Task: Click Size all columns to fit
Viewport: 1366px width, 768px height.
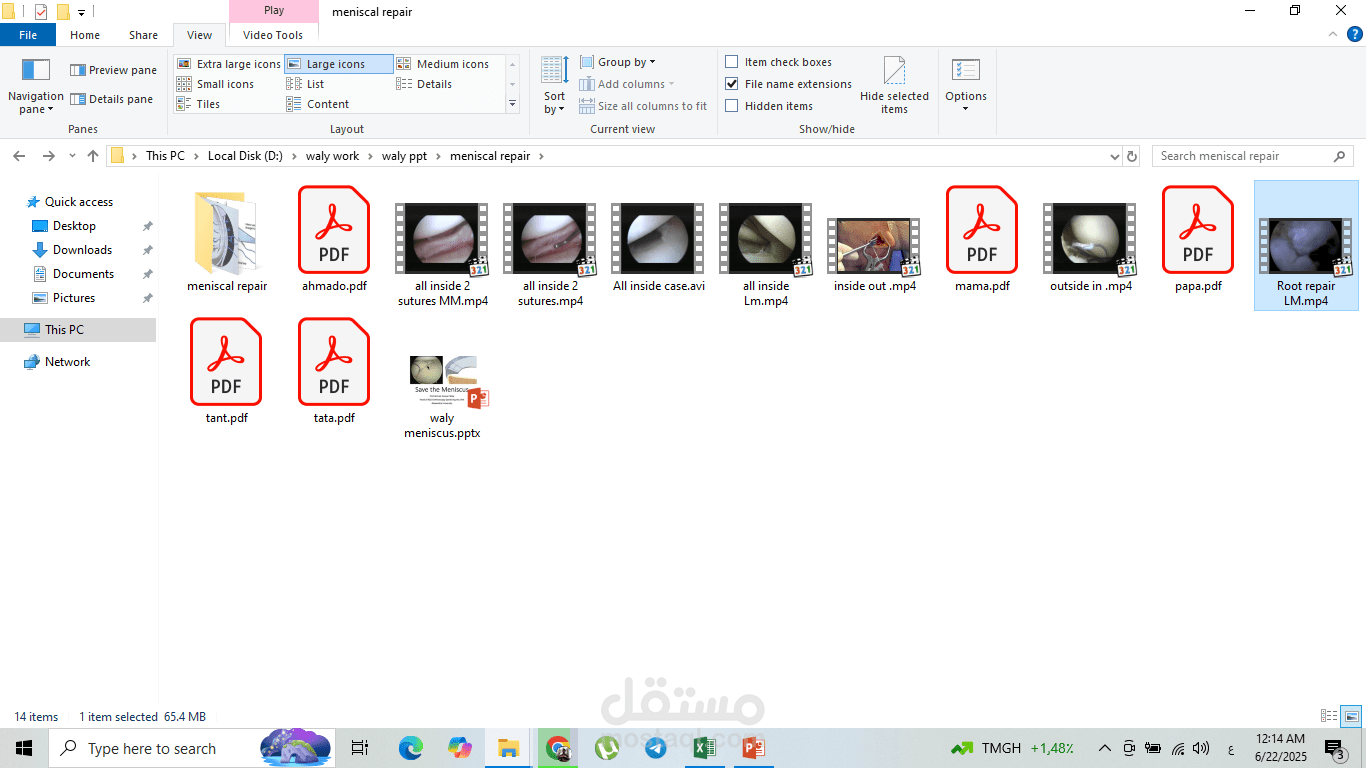Action: click(643, 106)
